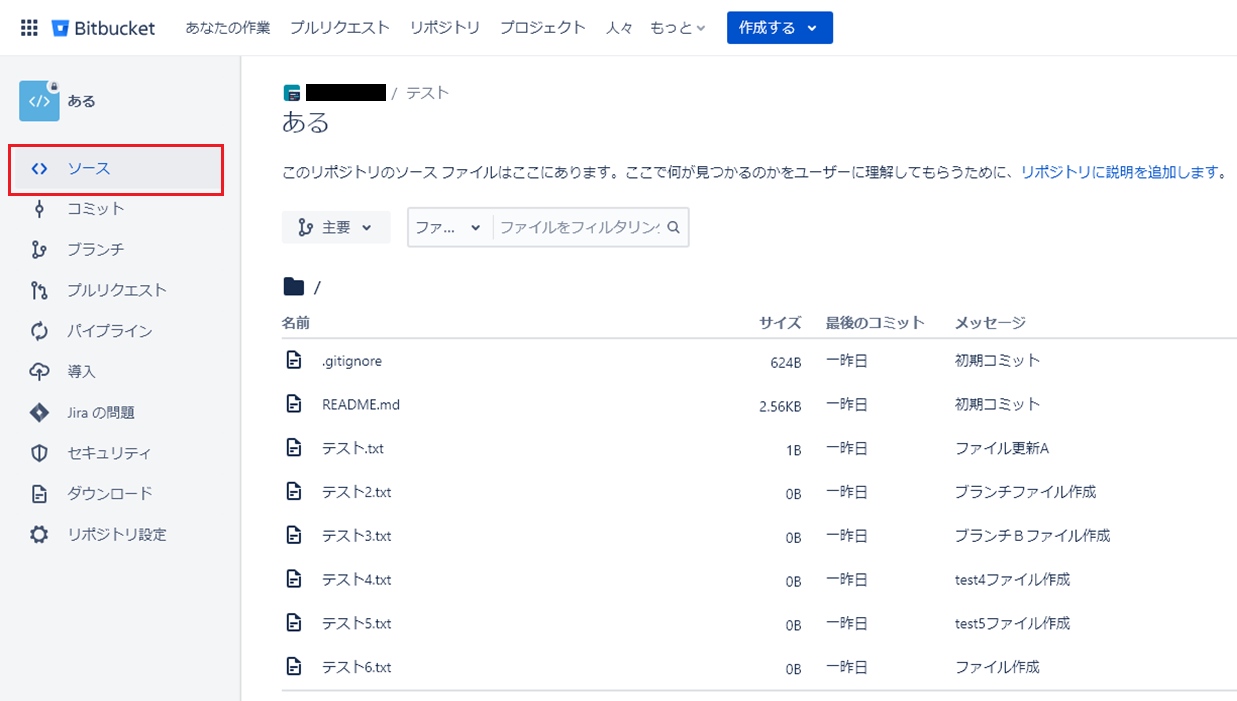Click the file icon beside テスト3.txt

click(x=294, y=535)
